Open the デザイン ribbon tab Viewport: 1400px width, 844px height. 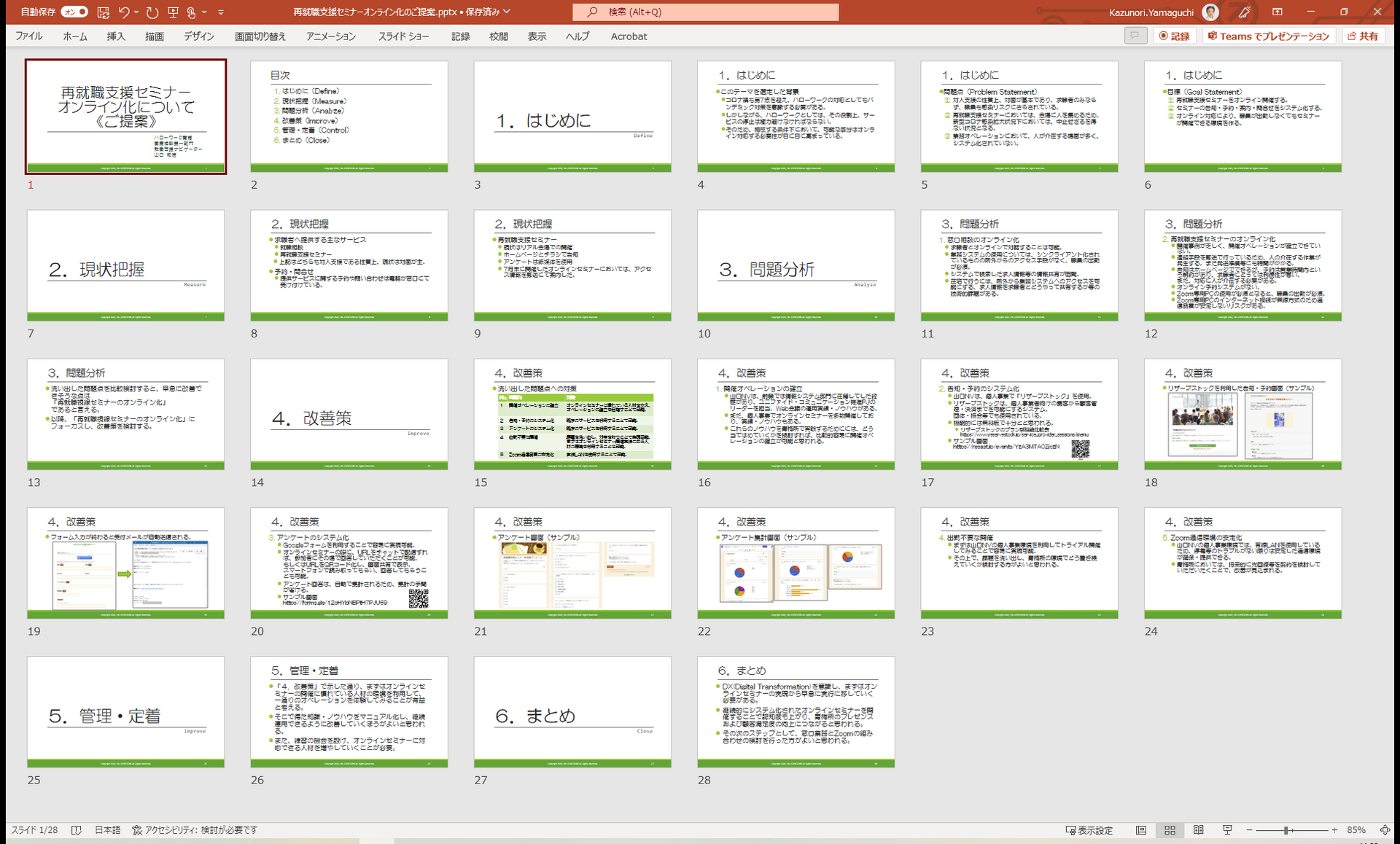(x=199, y=36)
